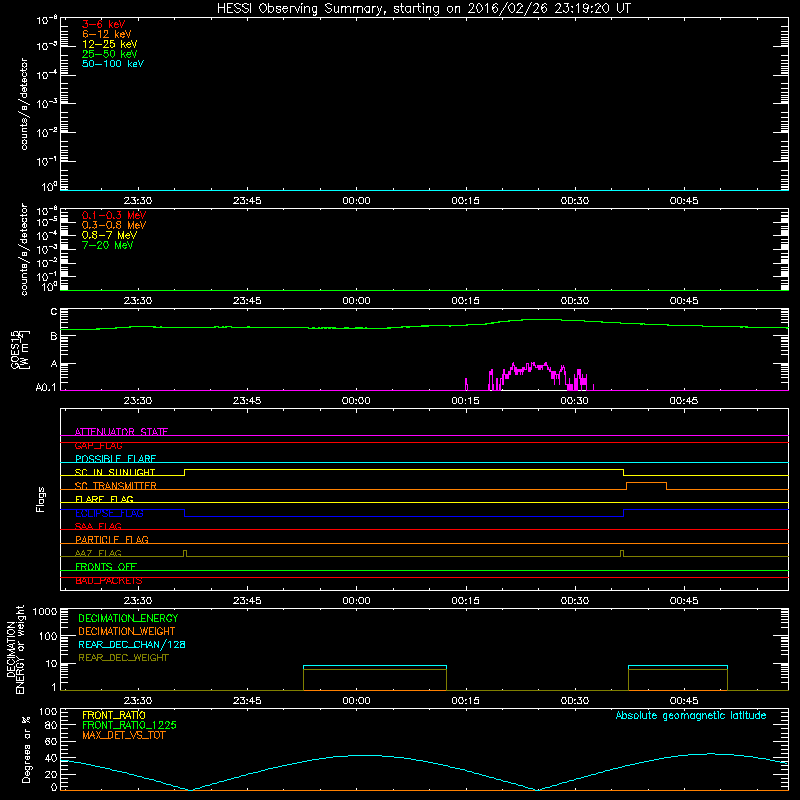Click the FRONT_RATIO_1225 legend label
This screenshot has width=800, height=800.
coord(129,725)
